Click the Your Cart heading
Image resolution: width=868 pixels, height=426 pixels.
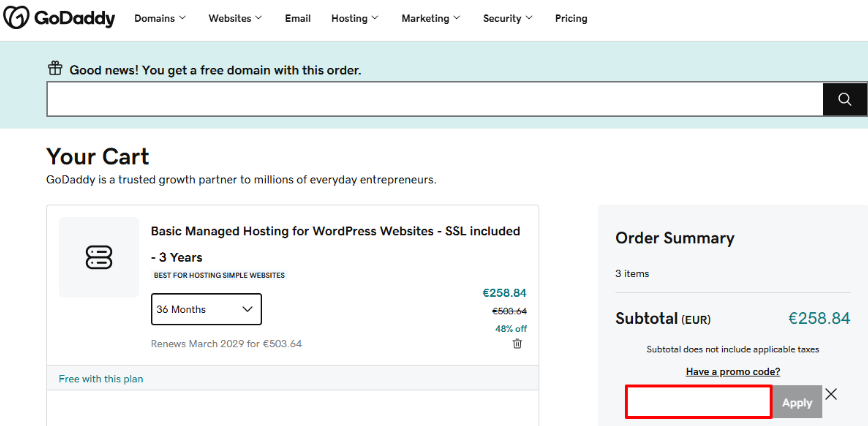coord(98,157)
